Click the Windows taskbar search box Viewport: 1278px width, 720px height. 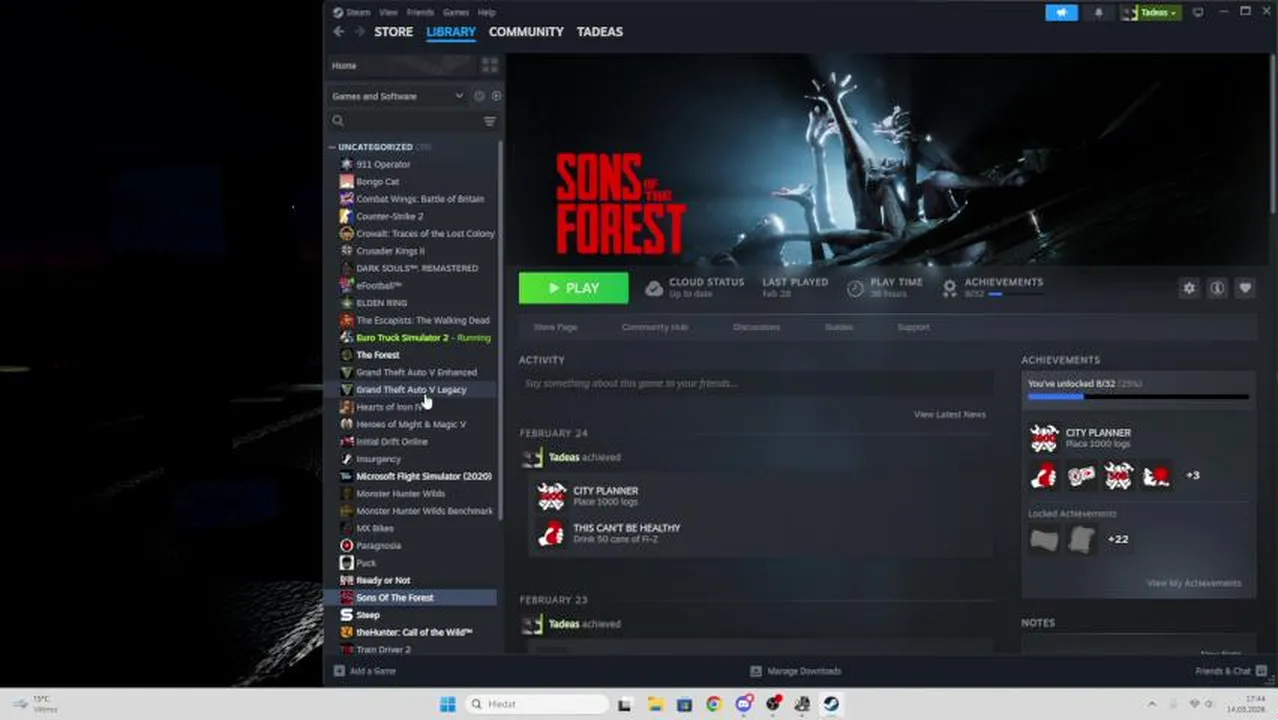(538, 704)
